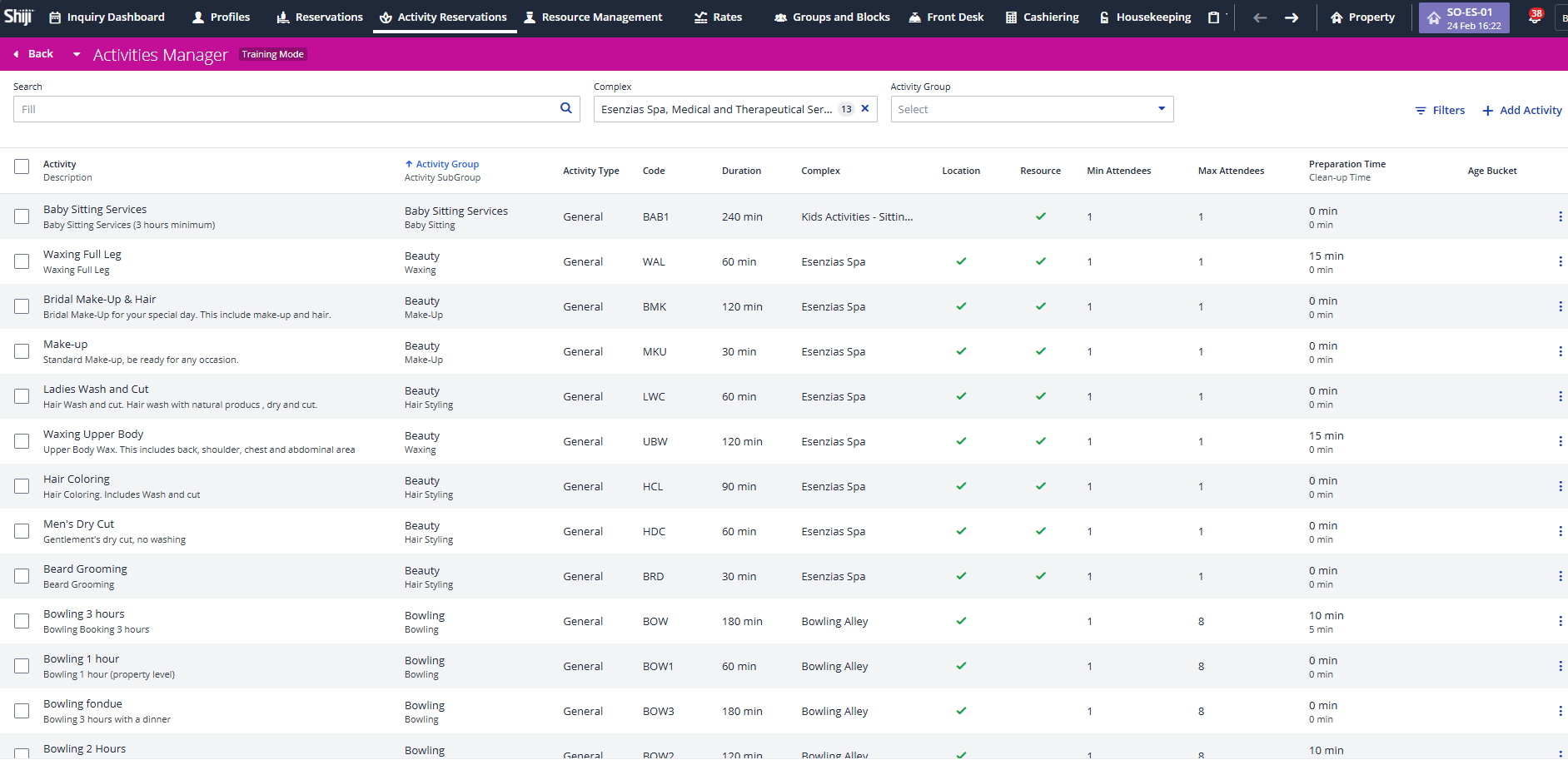The width and height of the screenshot is (1568, 760).
Task: Click the Add Activity button
Action: (x=1521, y=110)
